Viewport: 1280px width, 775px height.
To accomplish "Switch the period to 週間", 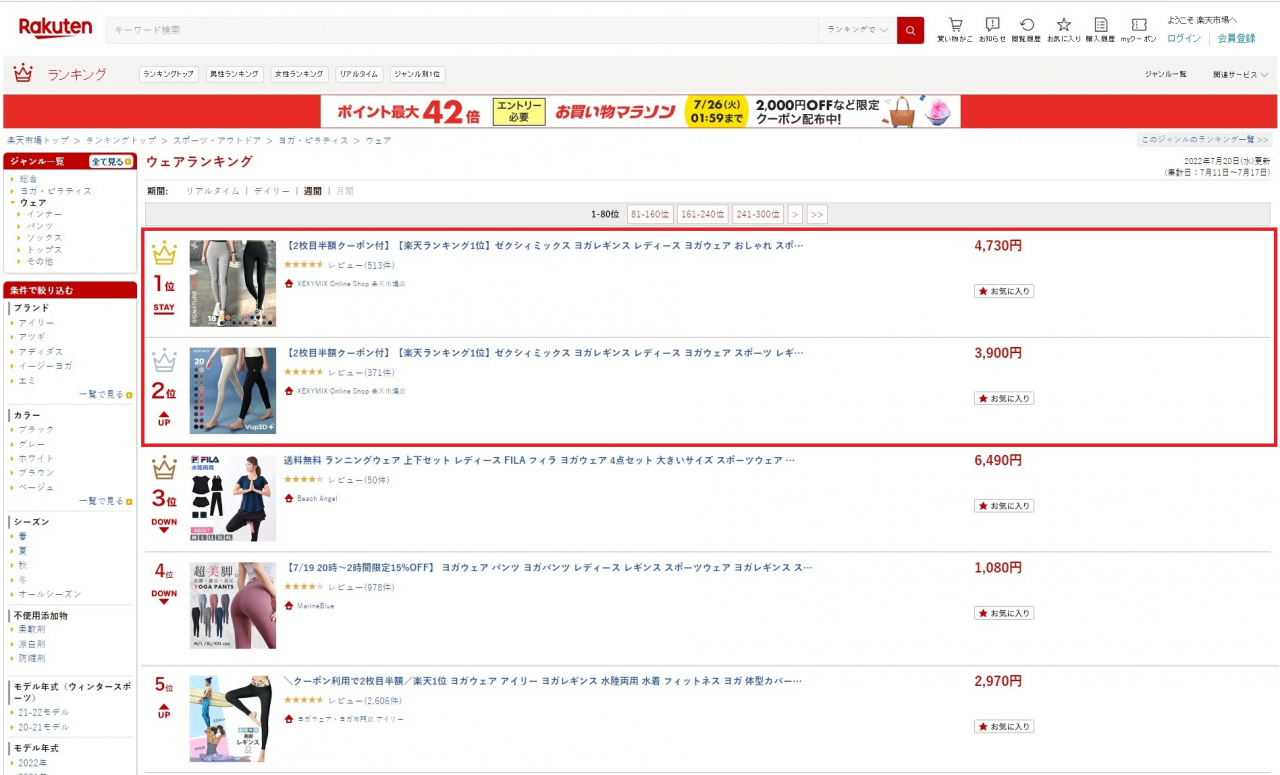I will coord(313,191).
